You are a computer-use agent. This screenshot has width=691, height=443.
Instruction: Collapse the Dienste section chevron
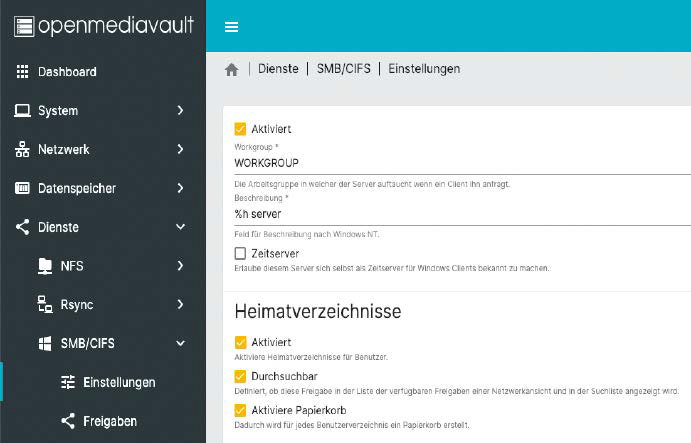coord(180,227)
